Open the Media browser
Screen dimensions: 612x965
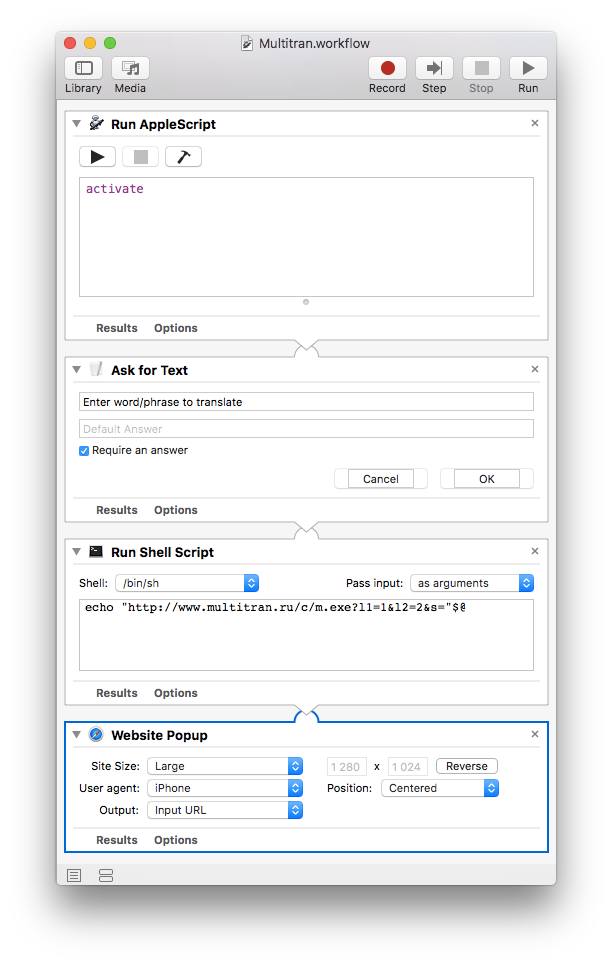click(130, 68)
